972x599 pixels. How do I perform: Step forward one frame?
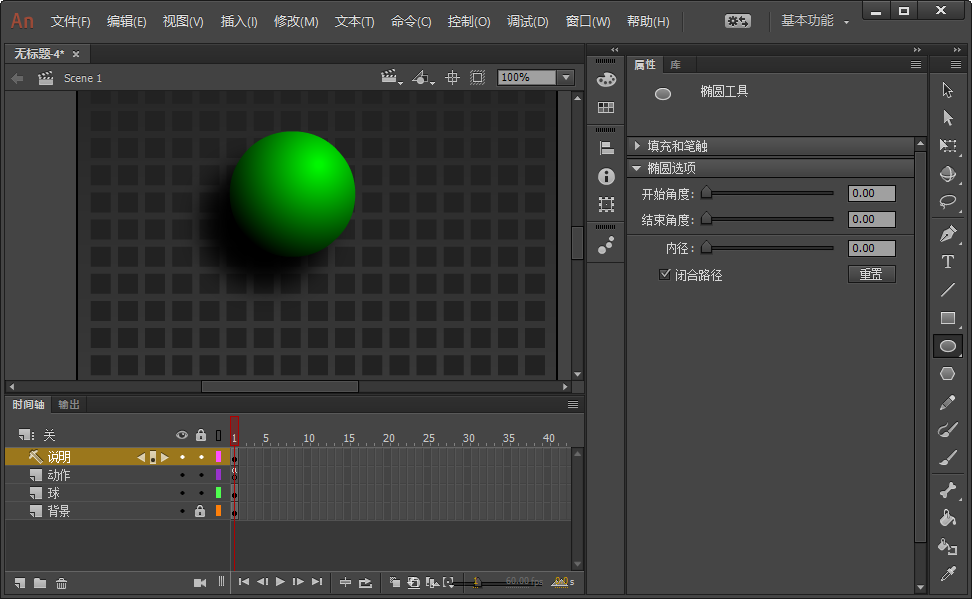click(298, 582)
